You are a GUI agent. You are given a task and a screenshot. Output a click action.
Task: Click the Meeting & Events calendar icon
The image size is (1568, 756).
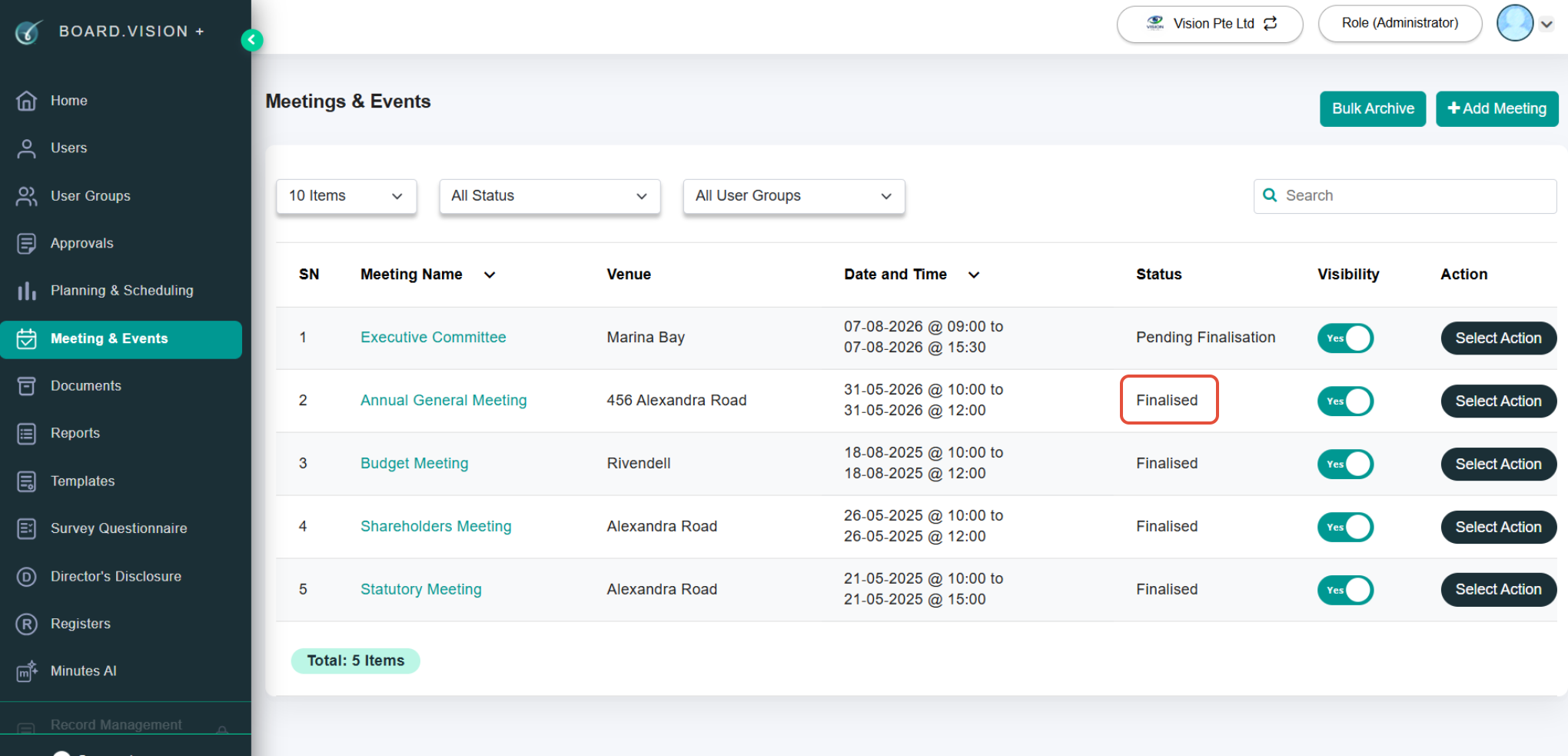click(x=27, y=338)
